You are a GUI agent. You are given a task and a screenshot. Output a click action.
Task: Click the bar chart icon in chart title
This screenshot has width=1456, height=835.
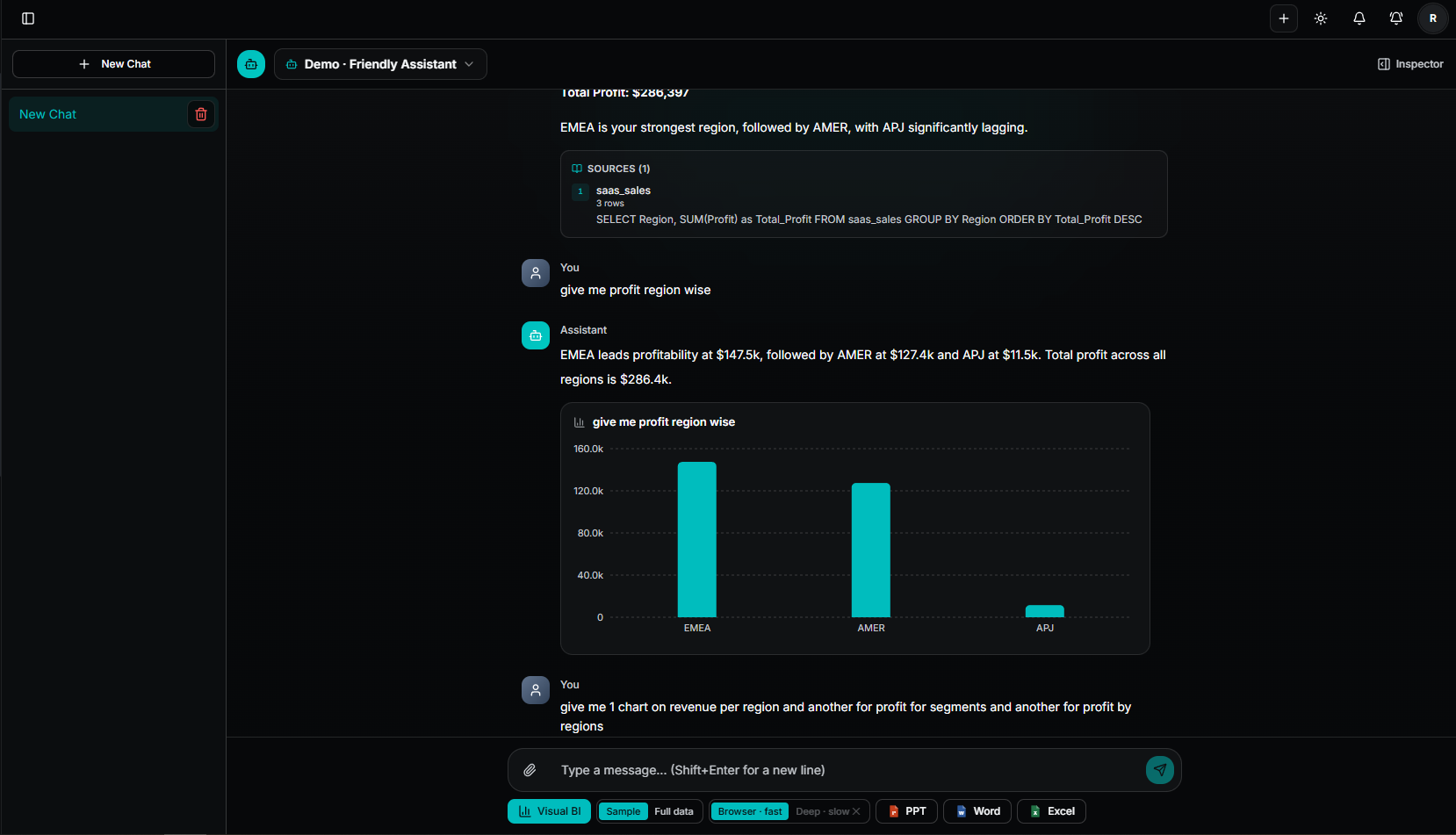[x=580, y=422]
